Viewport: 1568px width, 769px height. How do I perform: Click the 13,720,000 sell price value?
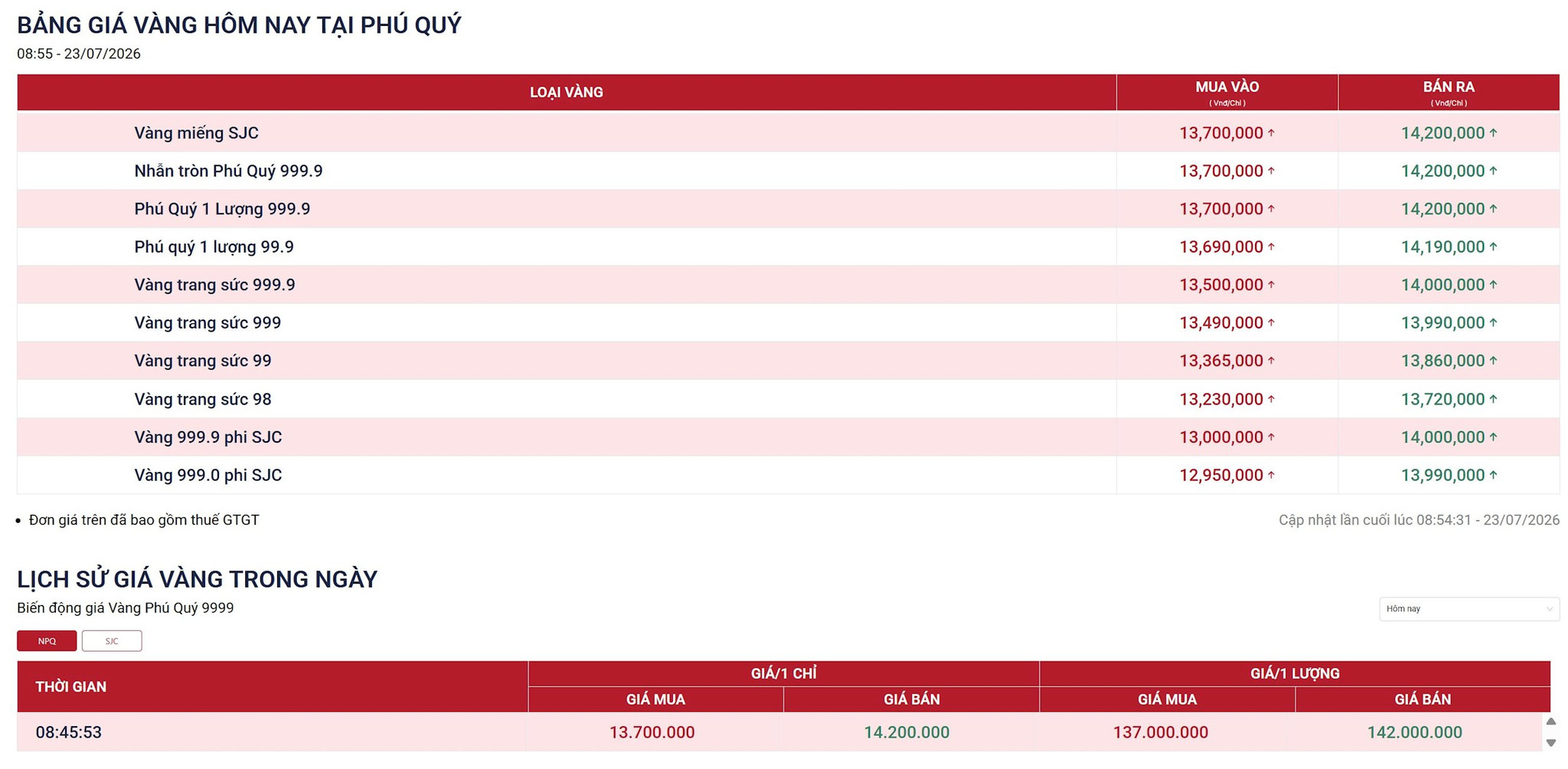click(1442, 399)
